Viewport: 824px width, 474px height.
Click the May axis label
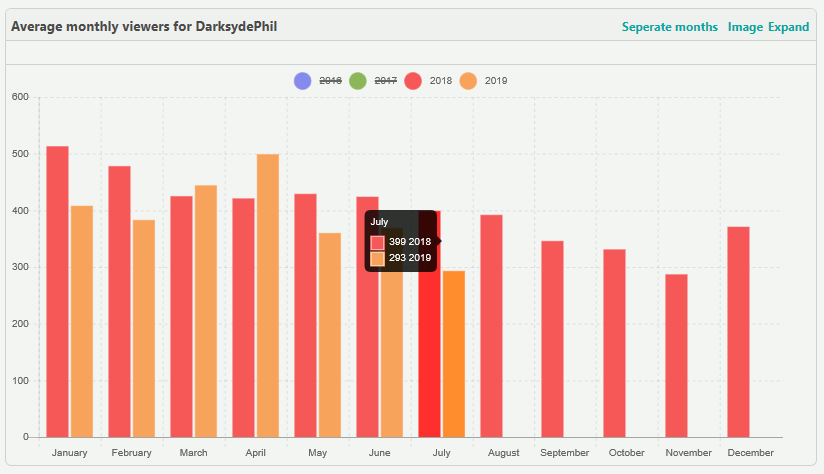click(317, 452)
